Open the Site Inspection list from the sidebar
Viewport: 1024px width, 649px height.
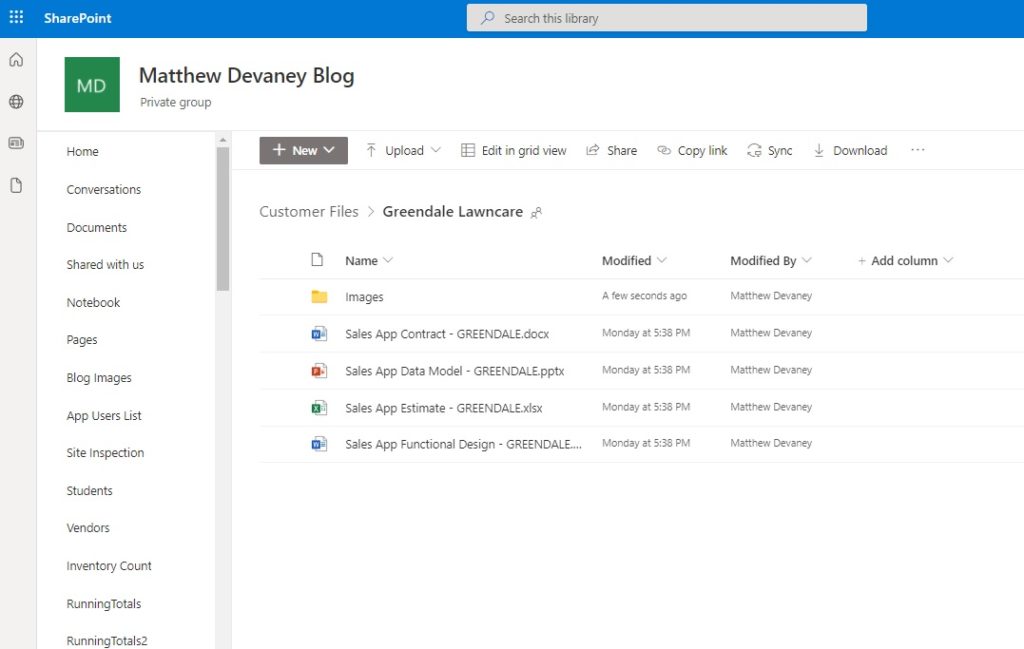[104, 452]
